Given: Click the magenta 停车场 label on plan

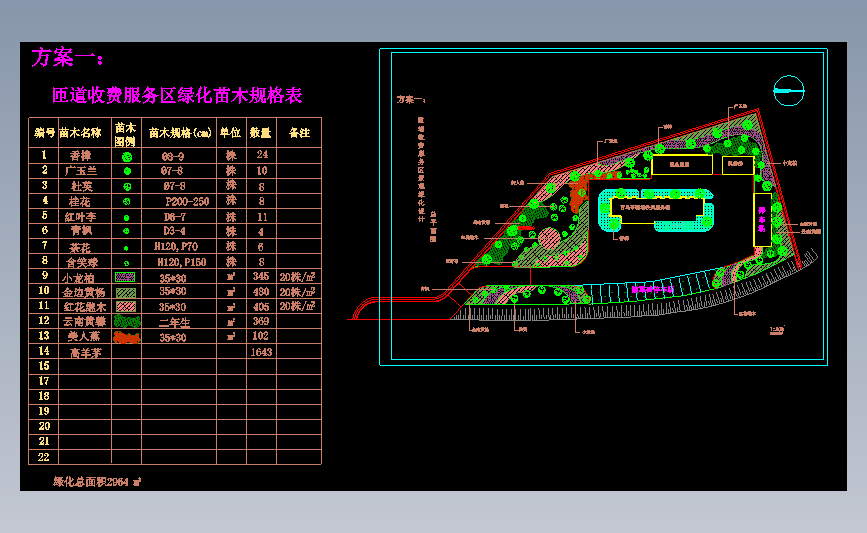Looking at the screenshot, I should tap(762, 220).
